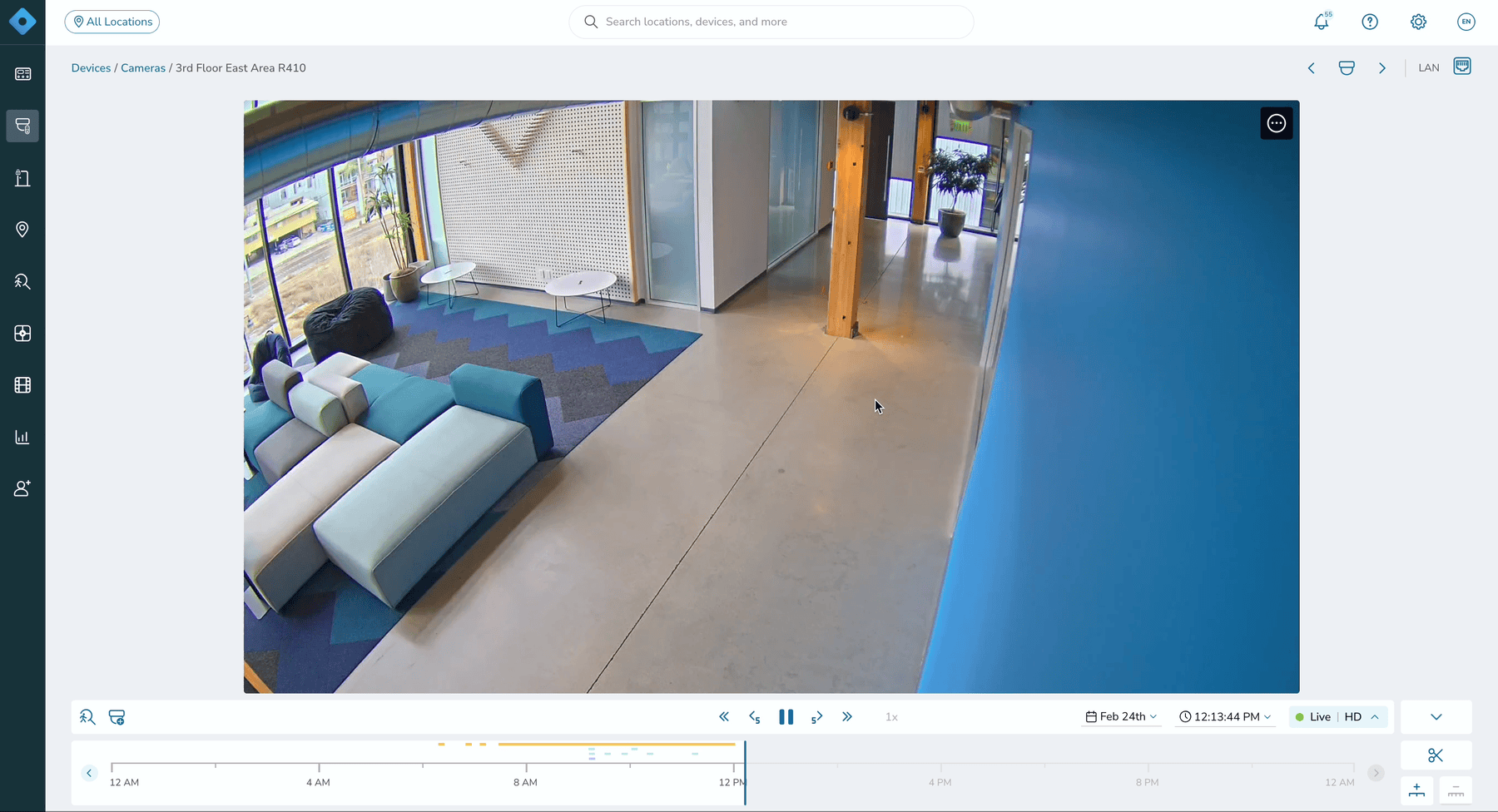Click the scissors clip icon
Image resolution: width=1498 pixels, height=812 pixels.
coord(1436,755)
